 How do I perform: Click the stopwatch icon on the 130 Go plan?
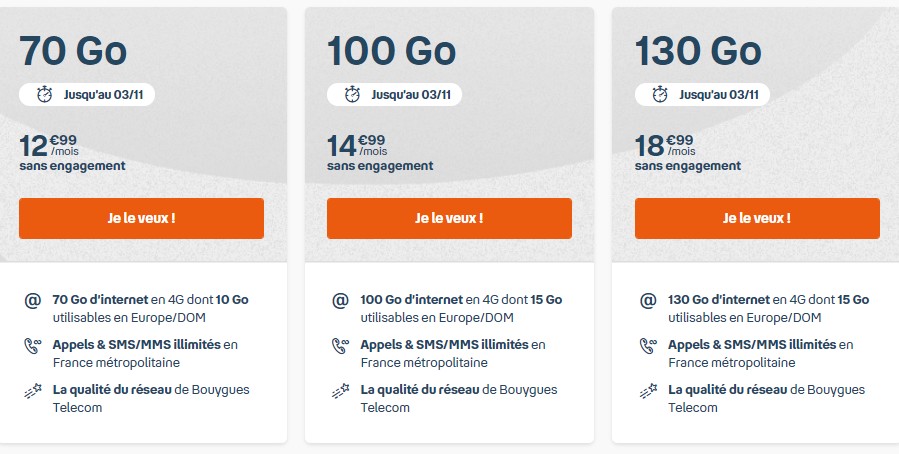pos(661,95)
